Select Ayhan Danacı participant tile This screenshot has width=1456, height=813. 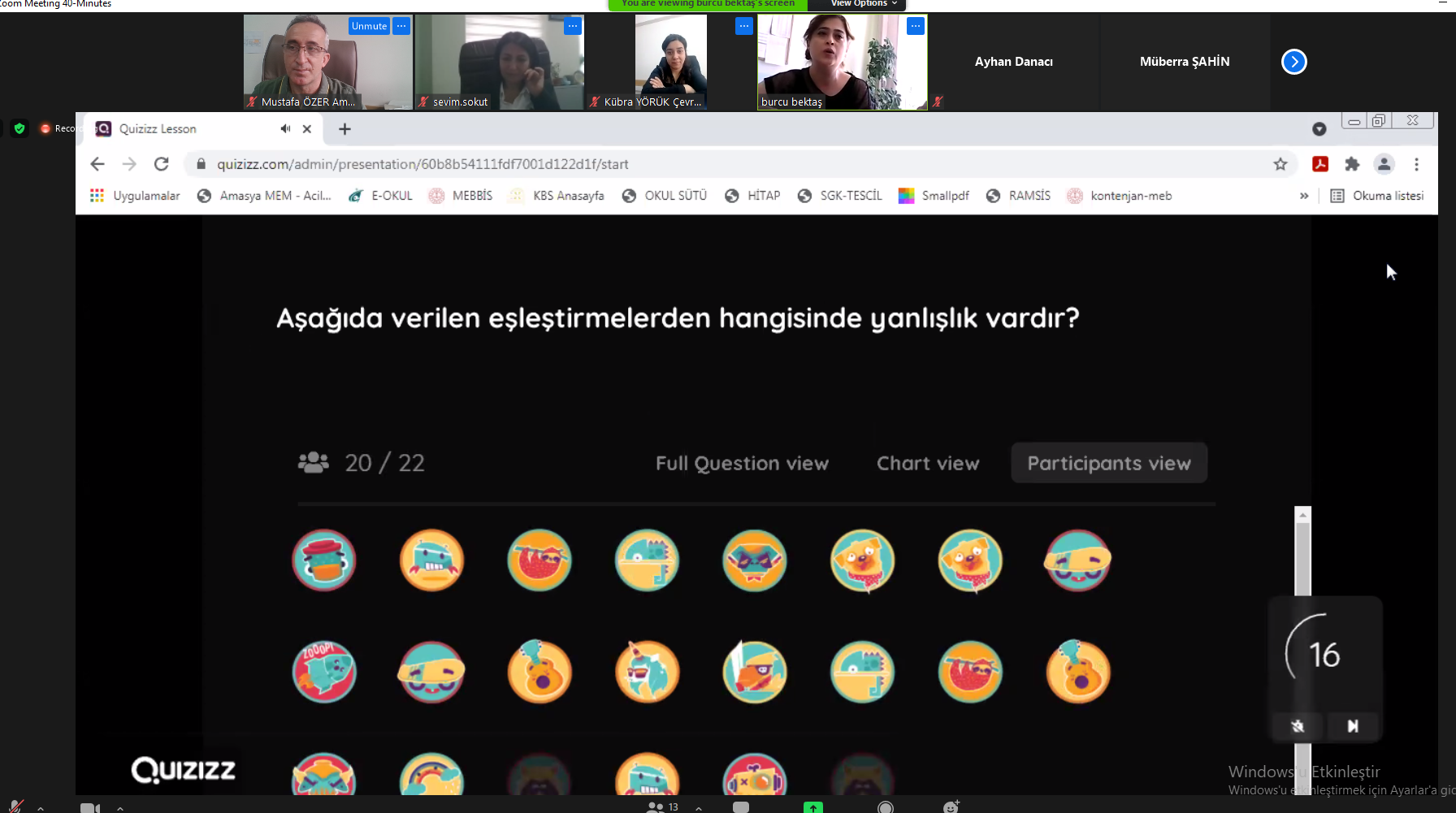pyautogui.click(x=1014, y=62)
